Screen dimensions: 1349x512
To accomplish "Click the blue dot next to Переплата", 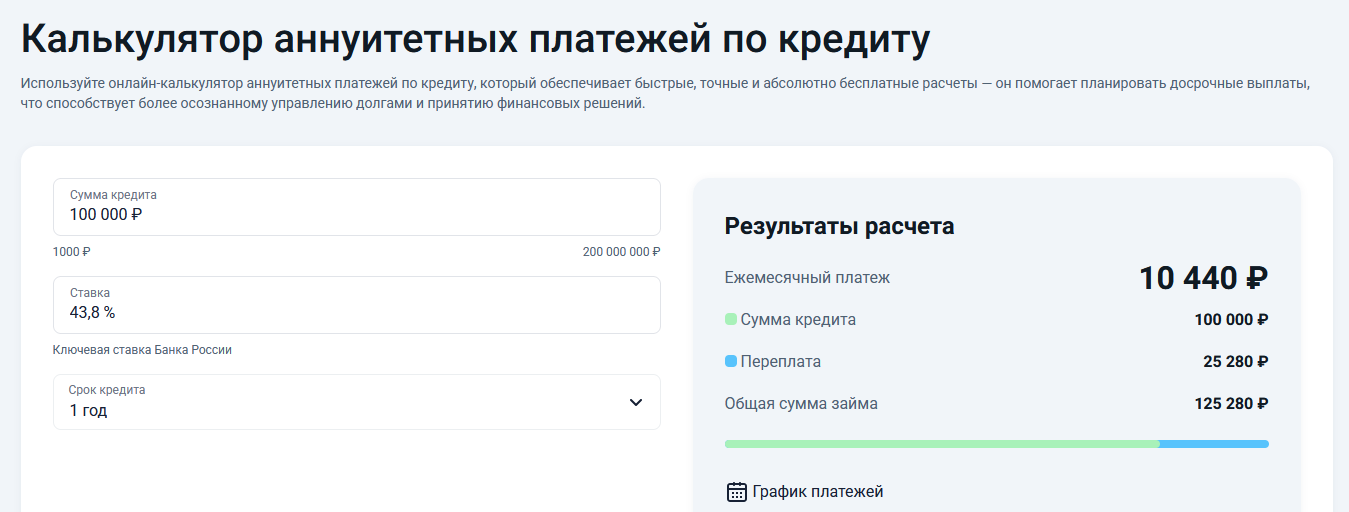I will coord(730,362).
